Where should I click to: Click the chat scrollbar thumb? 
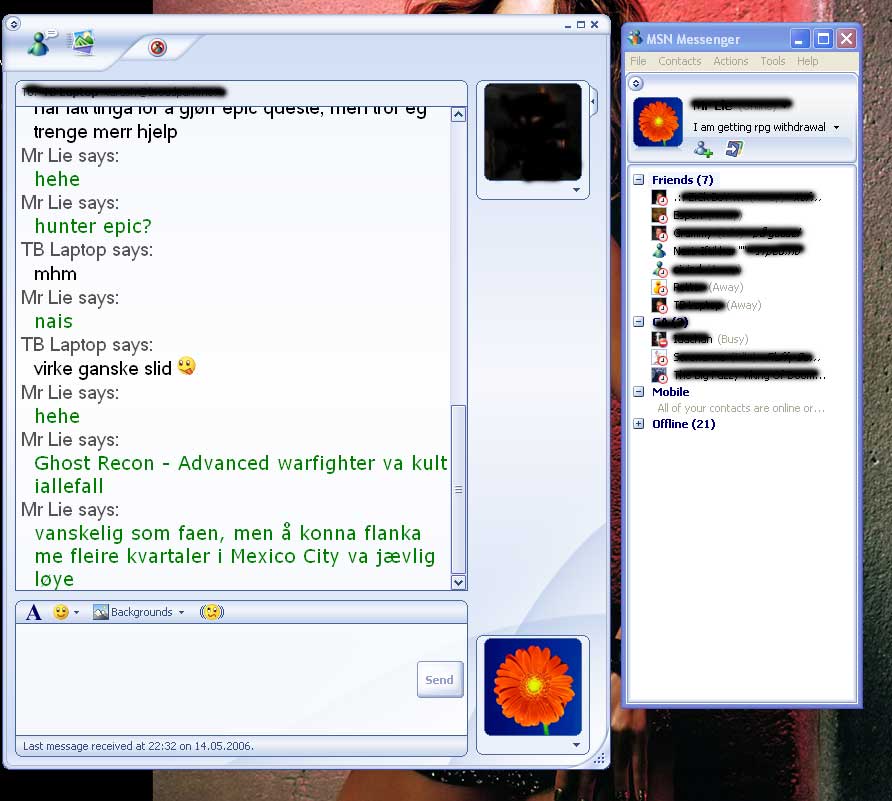coord(459,489)
